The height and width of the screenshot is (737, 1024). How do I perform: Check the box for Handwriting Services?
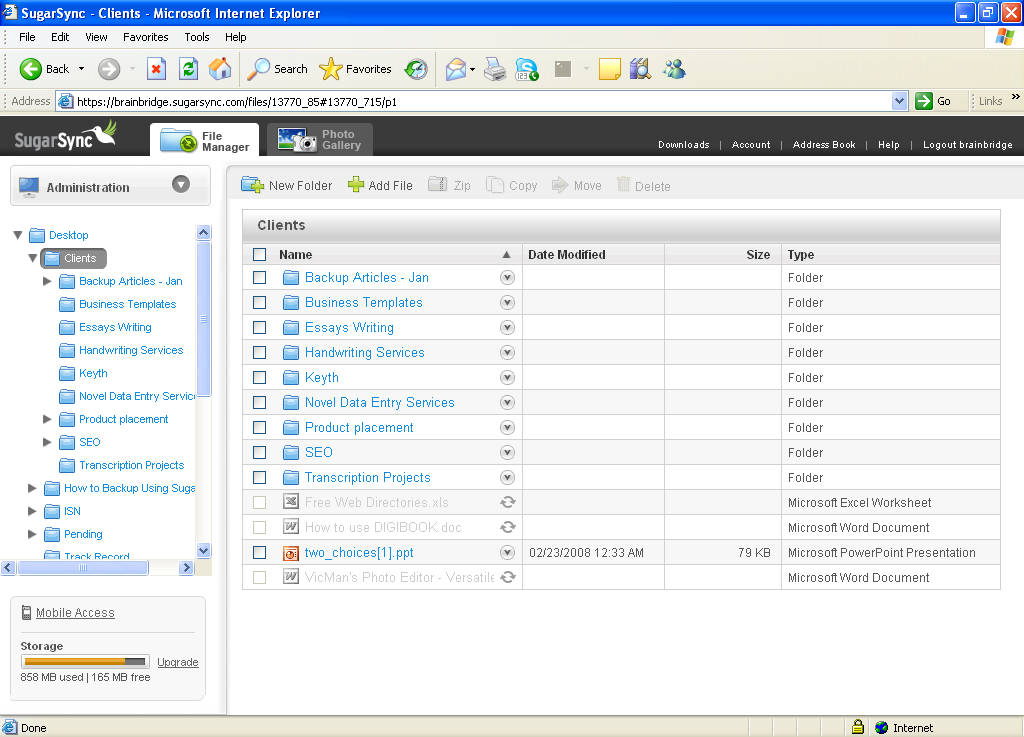(259, 353)
